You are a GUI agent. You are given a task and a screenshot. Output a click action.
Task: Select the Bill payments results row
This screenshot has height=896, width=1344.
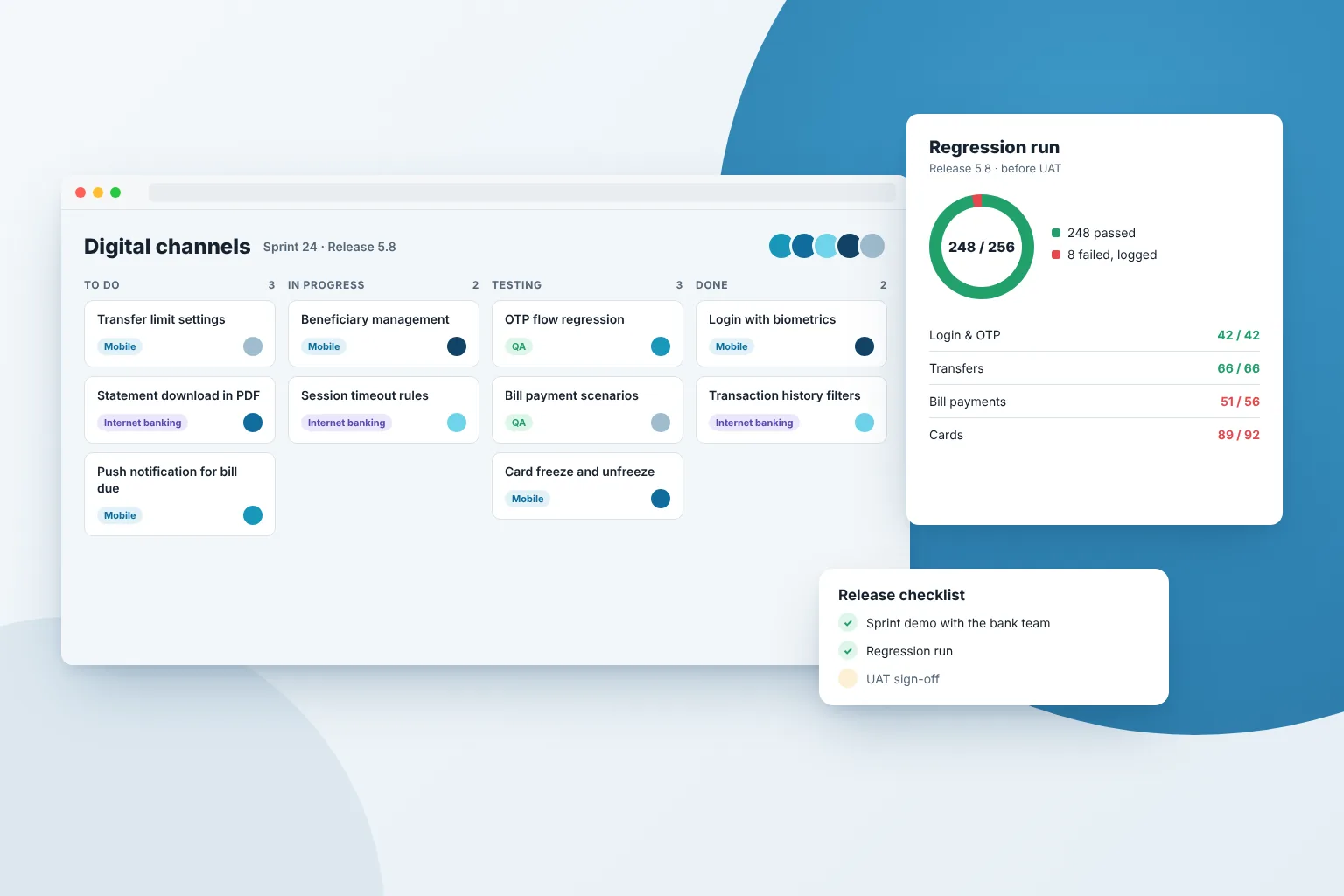pos(1095,402)
